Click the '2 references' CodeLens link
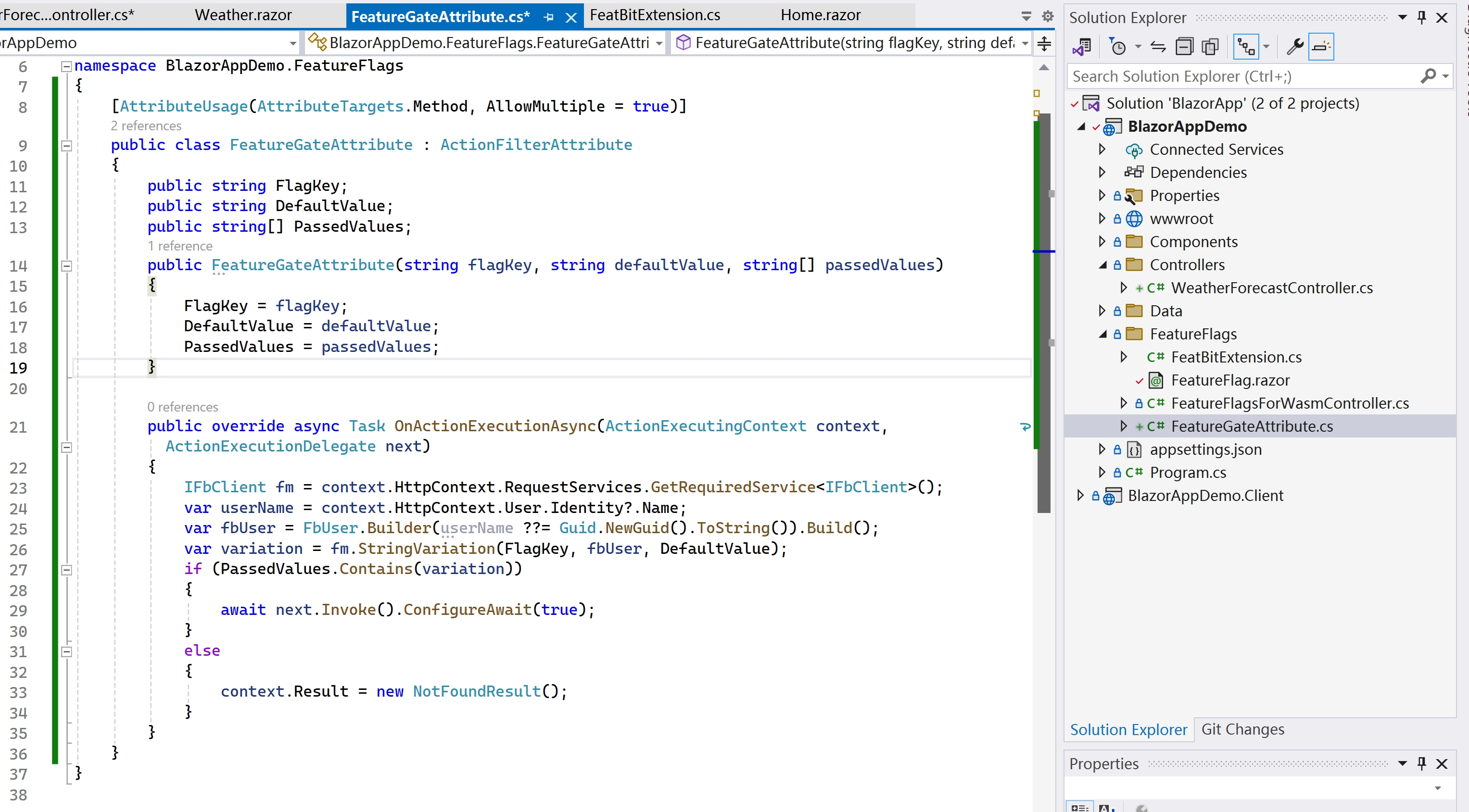Image resolution: width=1469 pixels, height=812 pixels. click(x=146, y=125)
